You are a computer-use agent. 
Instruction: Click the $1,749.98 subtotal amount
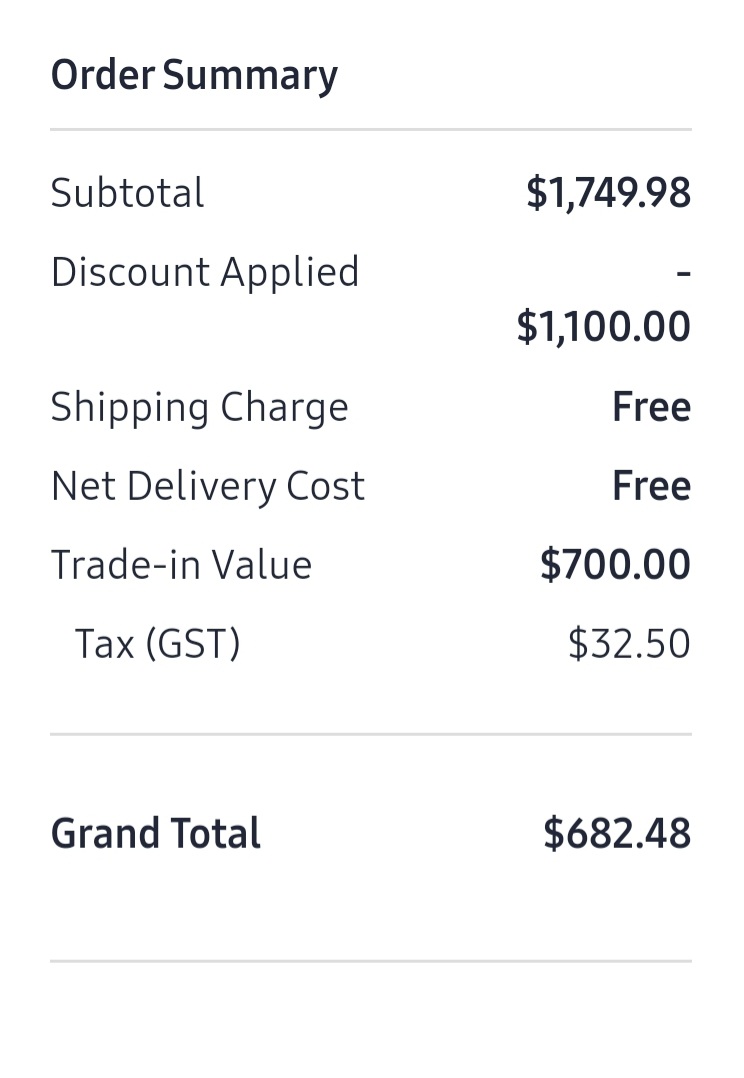click(609, 192)
